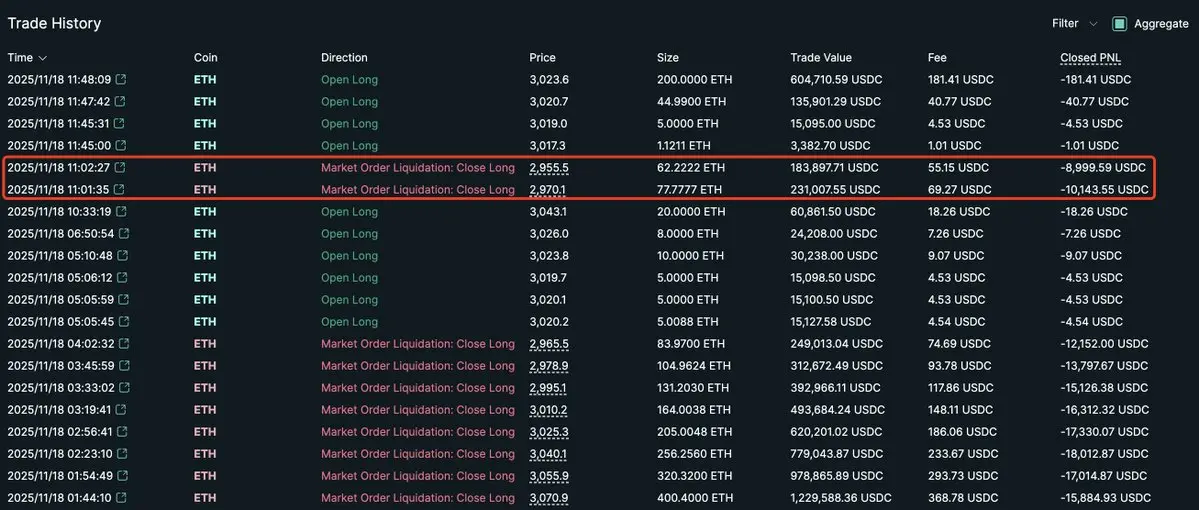Click the Coin column header
The width and height of the screenshot is (1199, 510).
(206, 57)
